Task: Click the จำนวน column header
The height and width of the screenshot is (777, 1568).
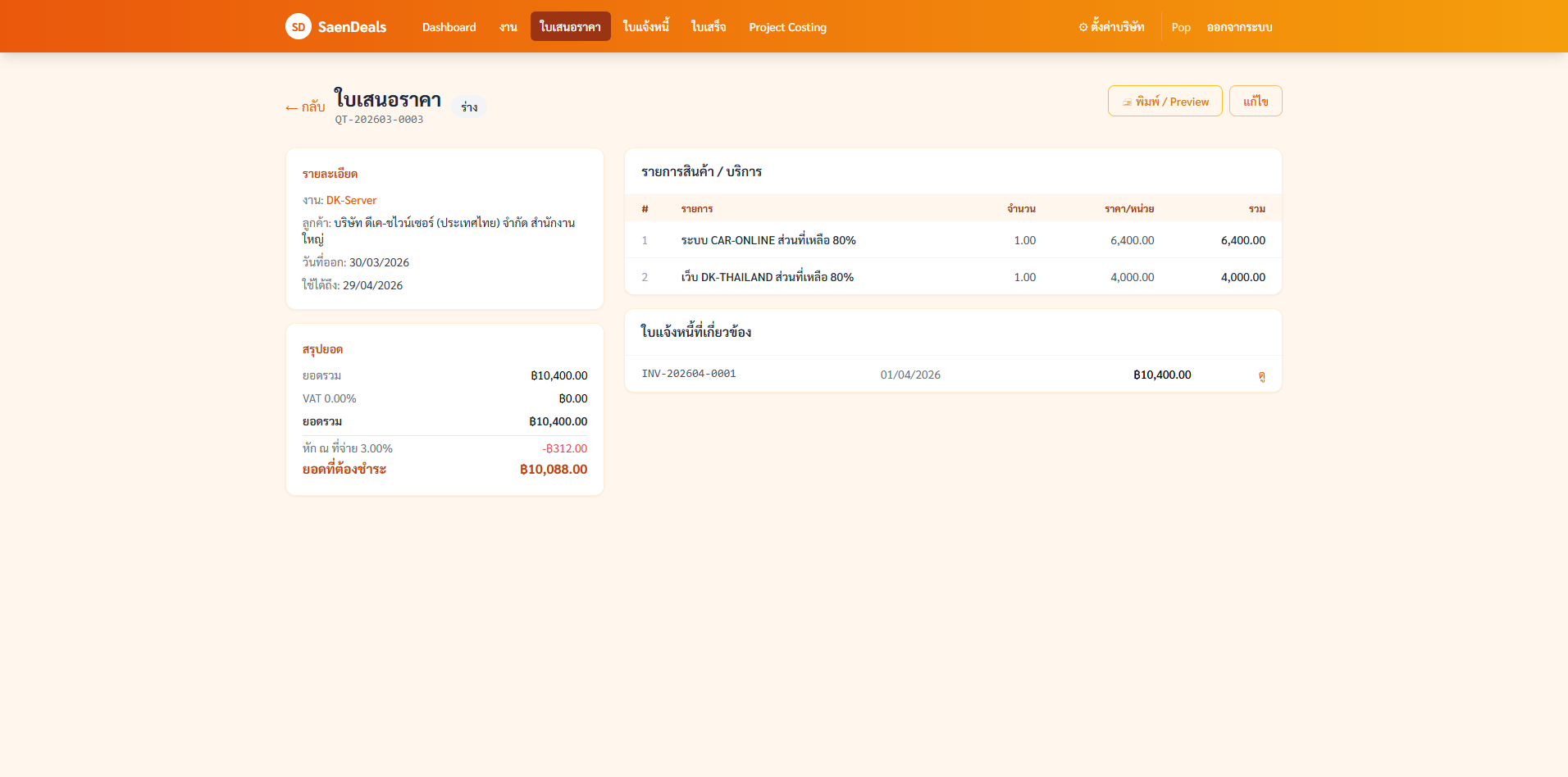Action: pos(1021,209)
